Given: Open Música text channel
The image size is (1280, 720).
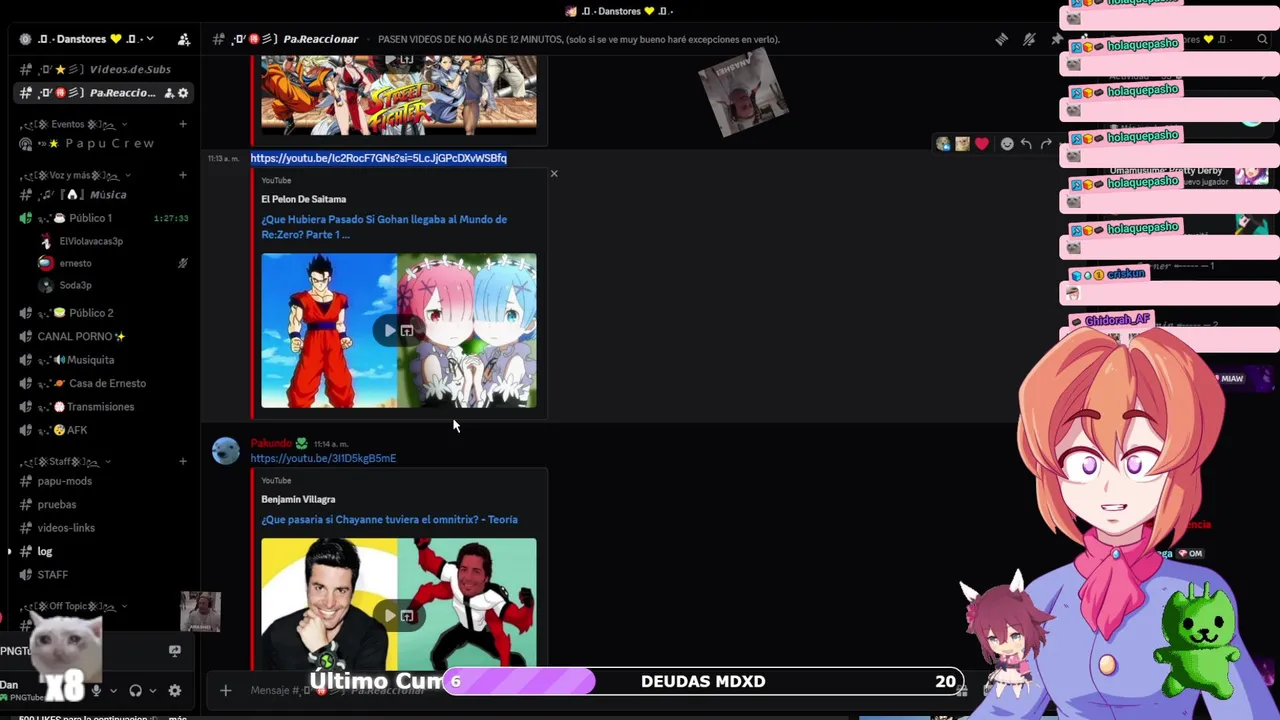Looking at the screenshot, I should (x=105, y=195).
